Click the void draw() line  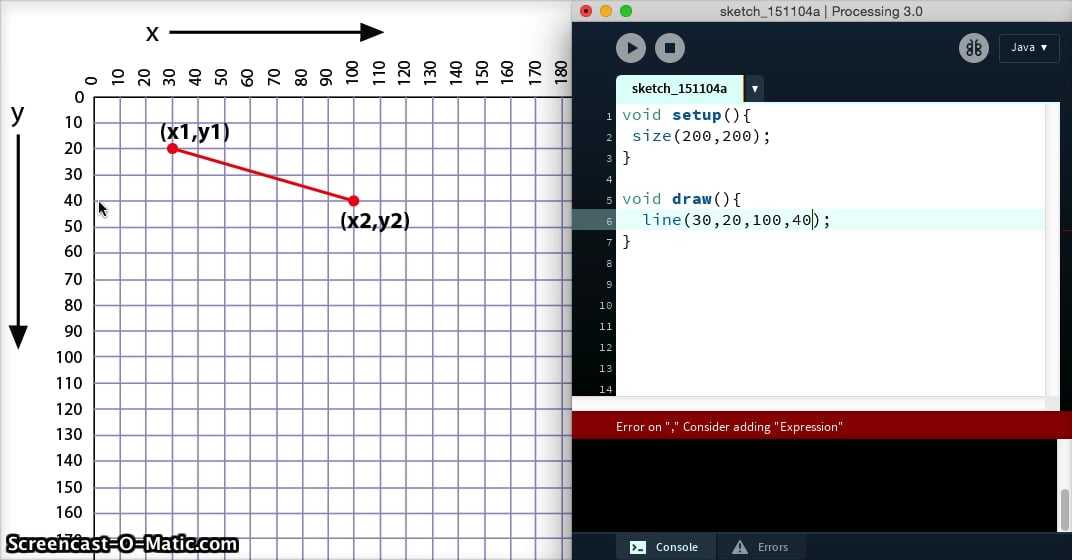(680, 199)
